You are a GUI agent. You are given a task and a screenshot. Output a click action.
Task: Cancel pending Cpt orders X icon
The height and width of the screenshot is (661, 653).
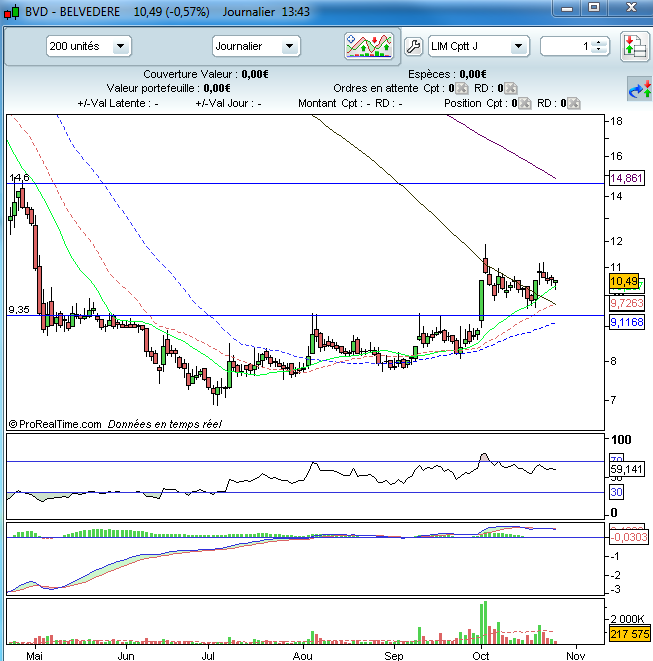(x=462, y=88)
